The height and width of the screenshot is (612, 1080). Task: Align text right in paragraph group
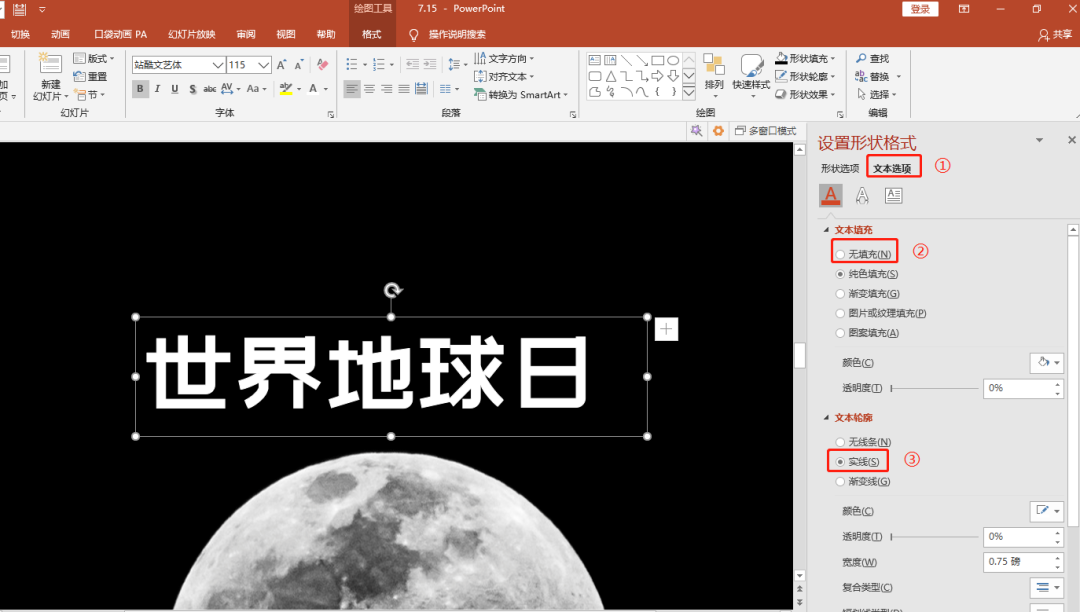pyautogui.click(x=386, y=89)
